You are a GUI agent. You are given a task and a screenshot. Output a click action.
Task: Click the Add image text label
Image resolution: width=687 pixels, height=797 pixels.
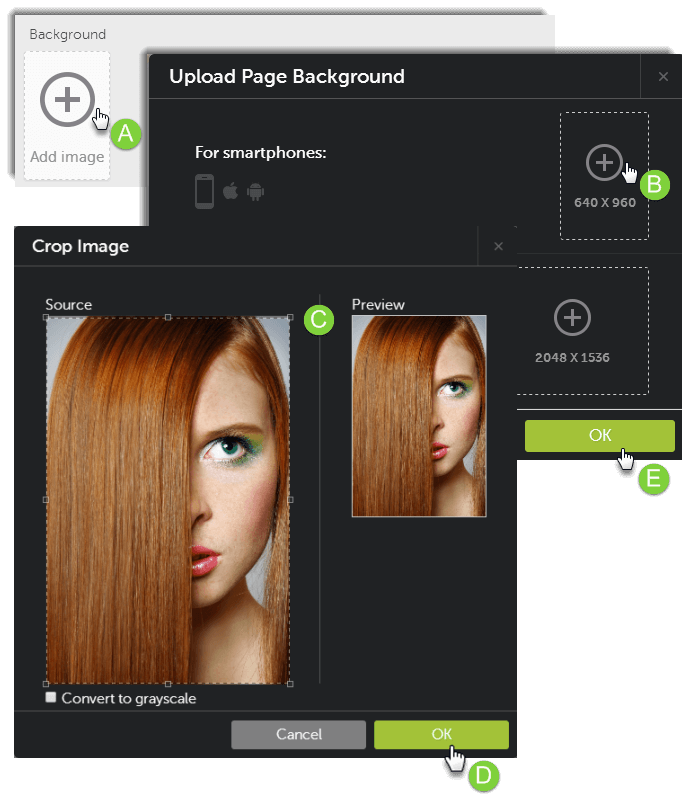67,157
